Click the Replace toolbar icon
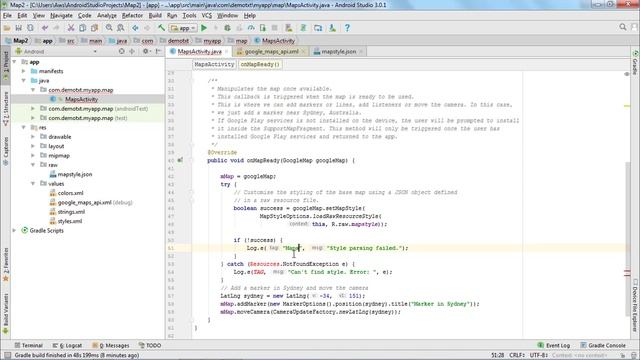640x360 pixels. pos(121,28)
